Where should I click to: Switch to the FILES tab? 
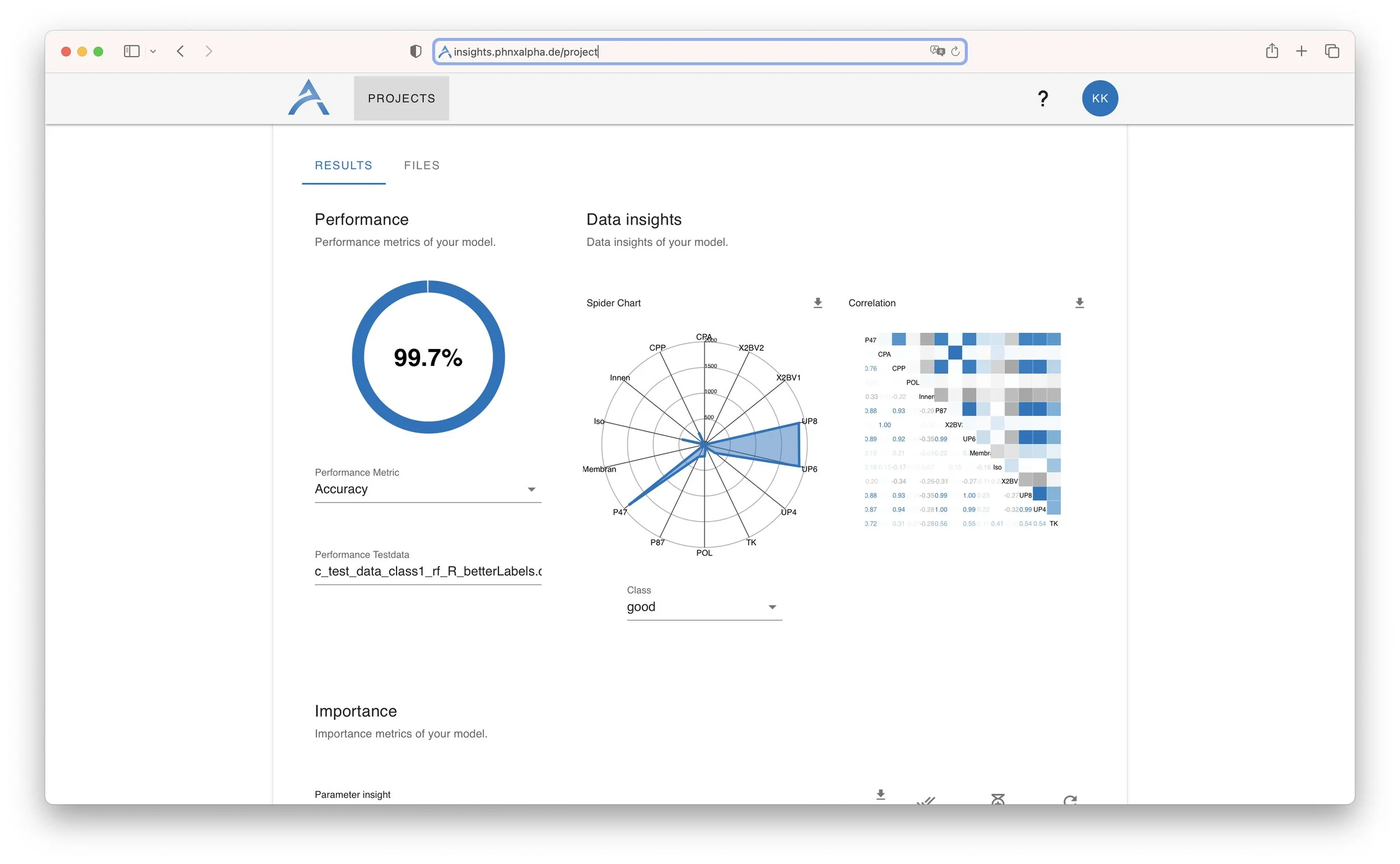click(x=422, y=166)
